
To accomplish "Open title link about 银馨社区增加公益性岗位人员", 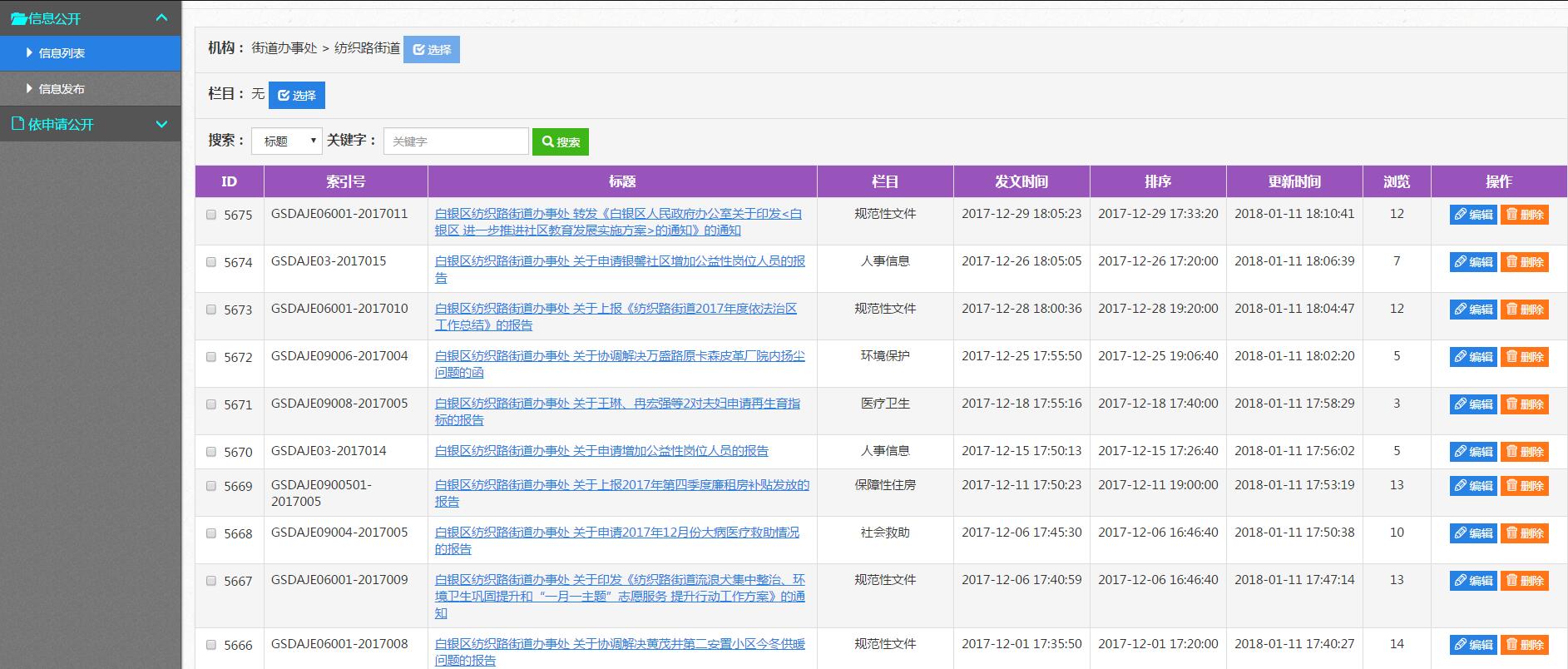I will 620,270.
